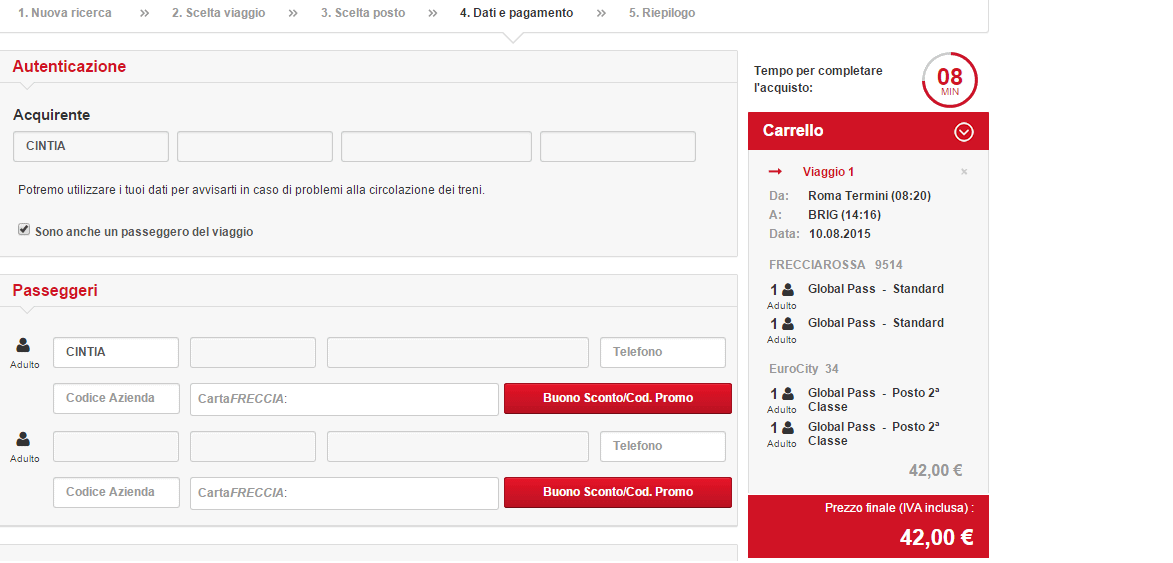Image resolution: width=1173 pixels, height=563 pixels.
Task: Click first passenger name field CINTIA
Action: point(116,352)
